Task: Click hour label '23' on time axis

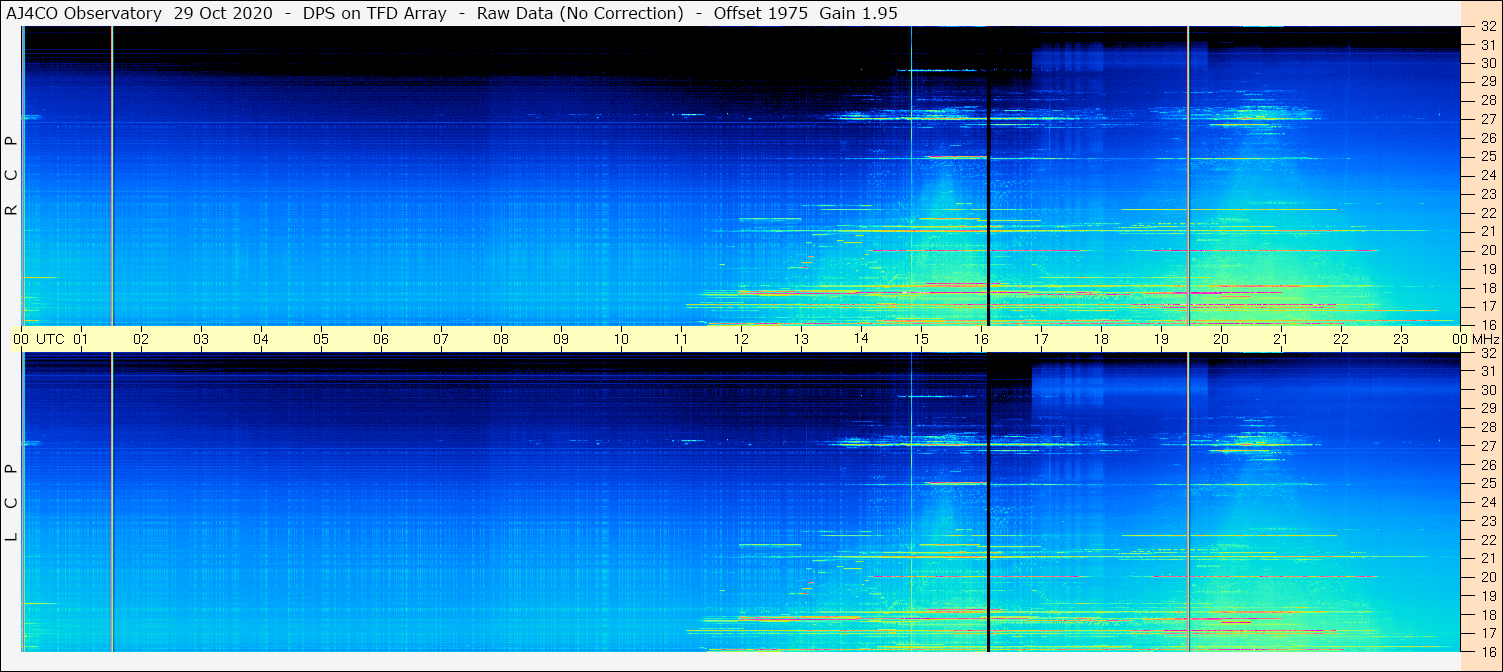Action: click(x=1401, y=339)
